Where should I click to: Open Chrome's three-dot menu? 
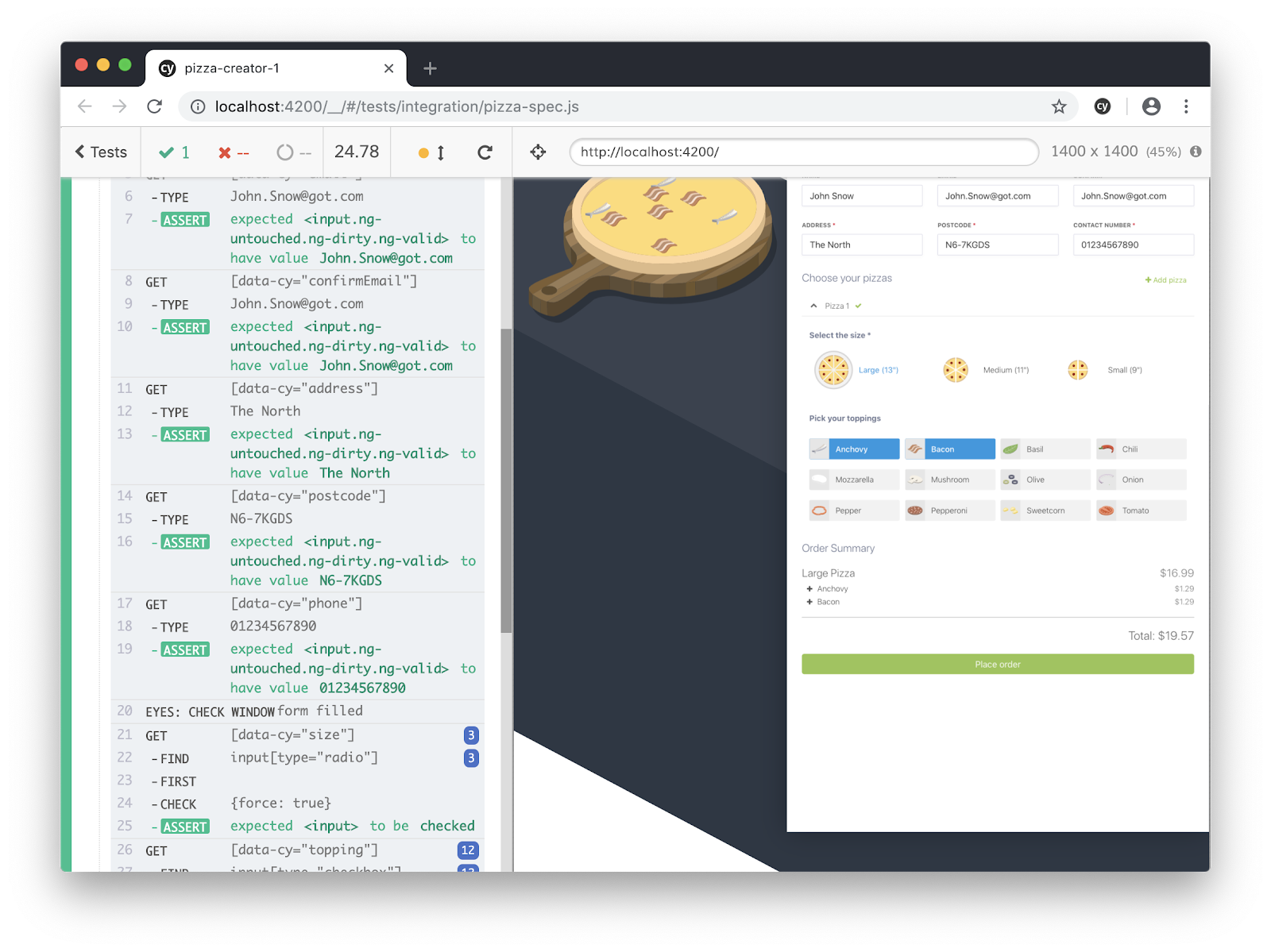[1186, 106]
